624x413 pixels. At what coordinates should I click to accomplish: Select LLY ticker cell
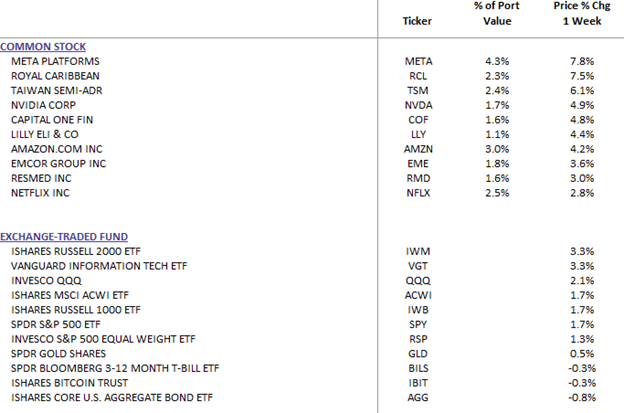418,134
